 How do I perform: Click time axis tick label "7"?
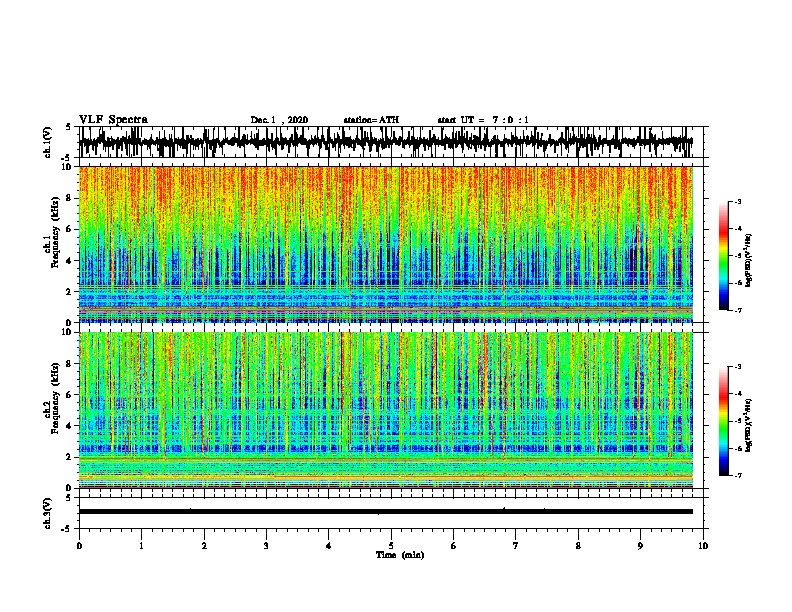pos(516,546)
